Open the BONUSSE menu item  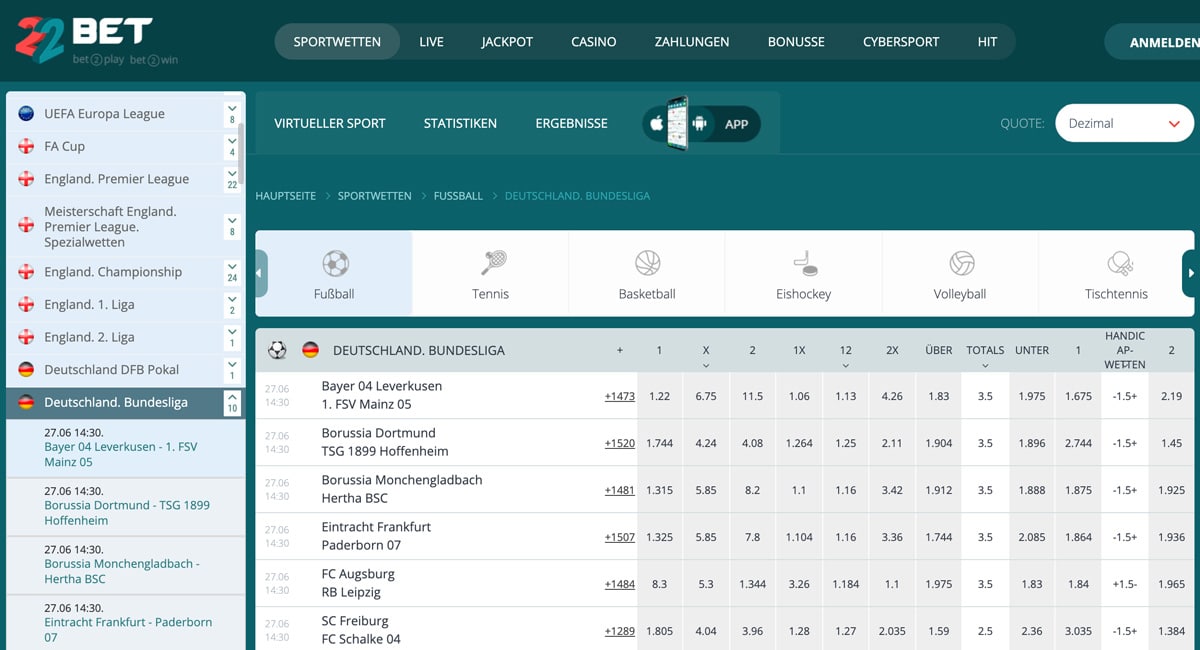(x=796, y=42)
